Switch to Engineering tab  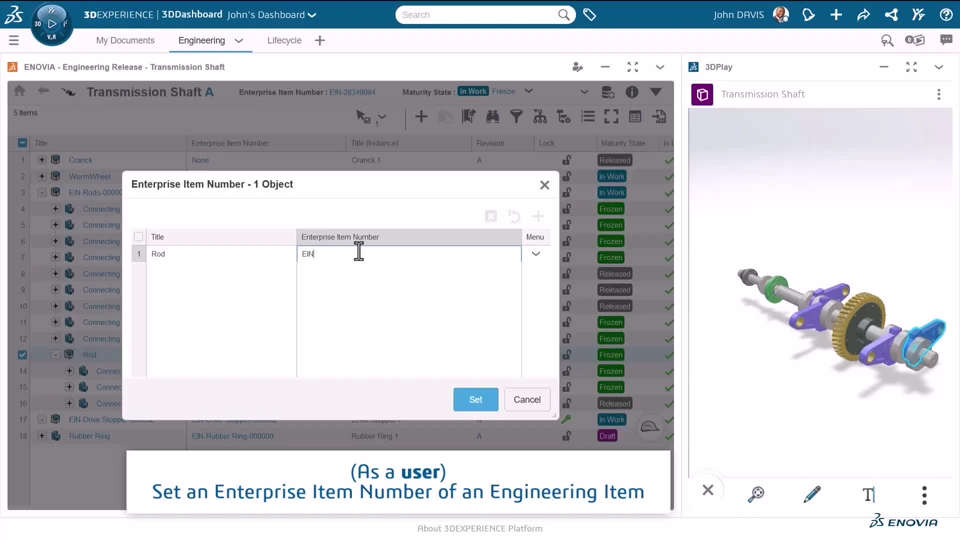tap(201, 40)
